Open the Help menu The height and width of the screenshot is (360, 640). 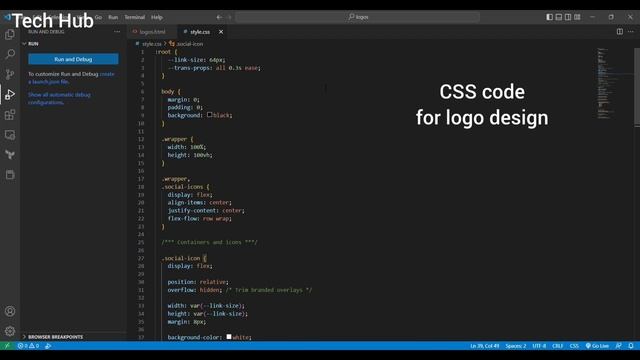[x=157, y=17]
